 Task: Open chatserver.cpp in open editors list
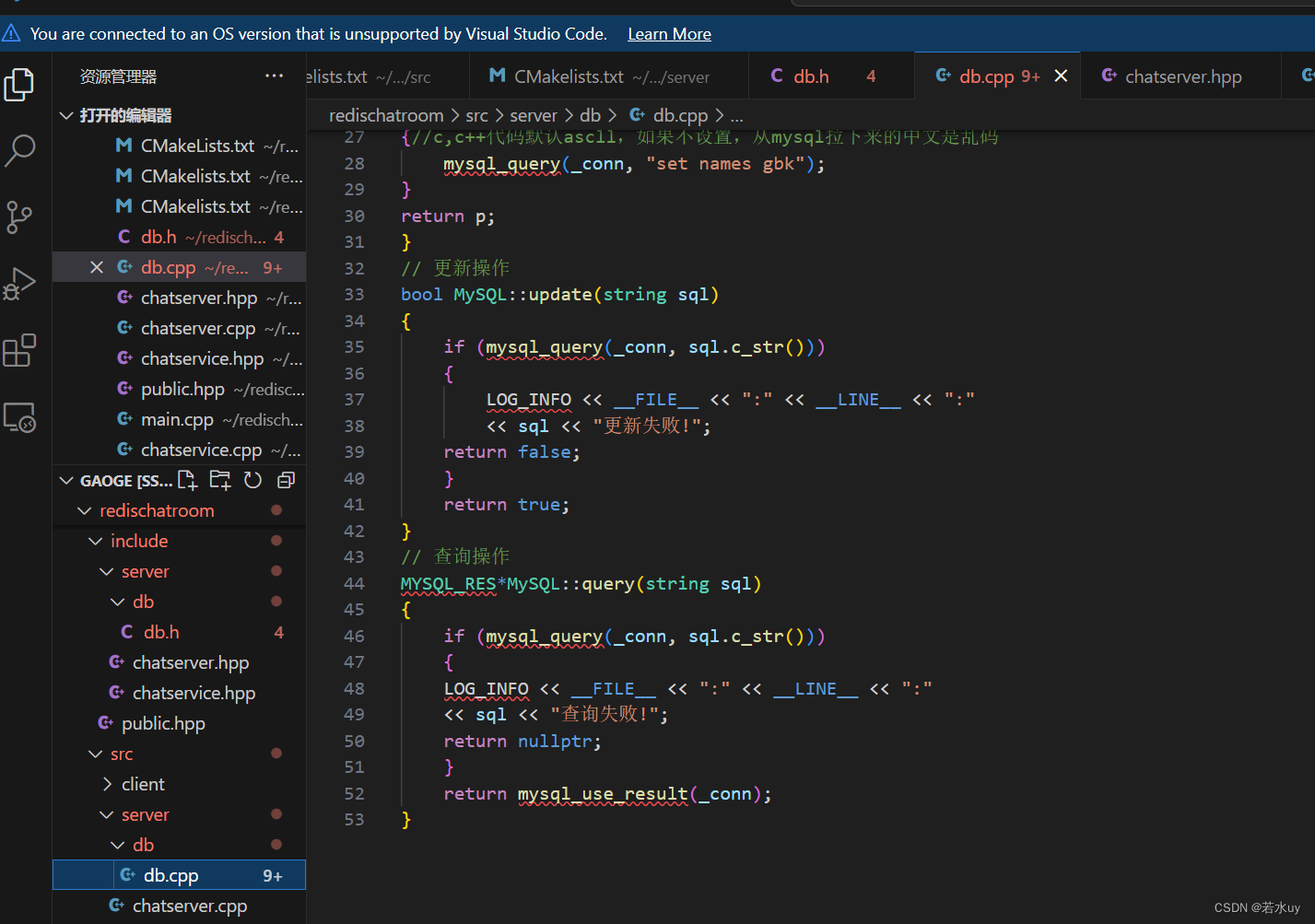click(x=180, y=328)
